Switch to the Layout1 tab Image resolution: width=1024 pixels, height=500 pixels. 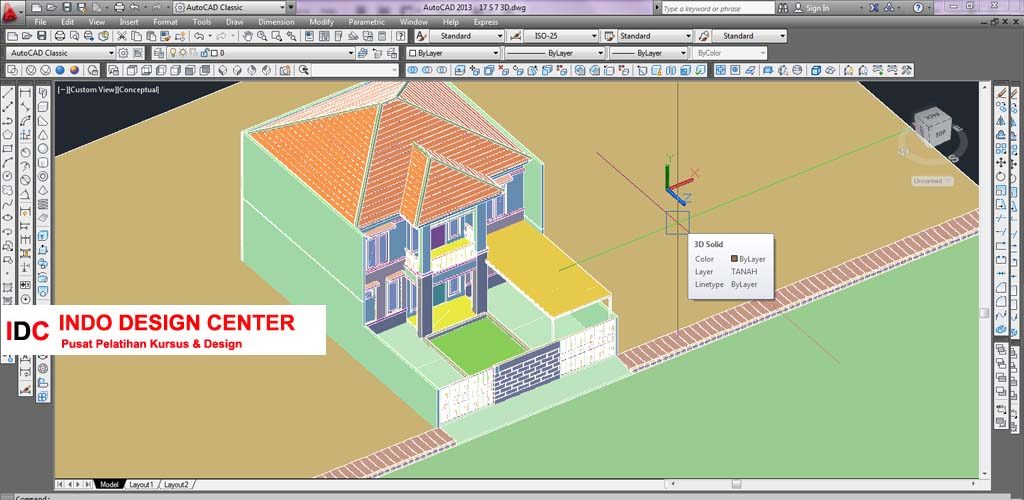click(x=141, y=484)
